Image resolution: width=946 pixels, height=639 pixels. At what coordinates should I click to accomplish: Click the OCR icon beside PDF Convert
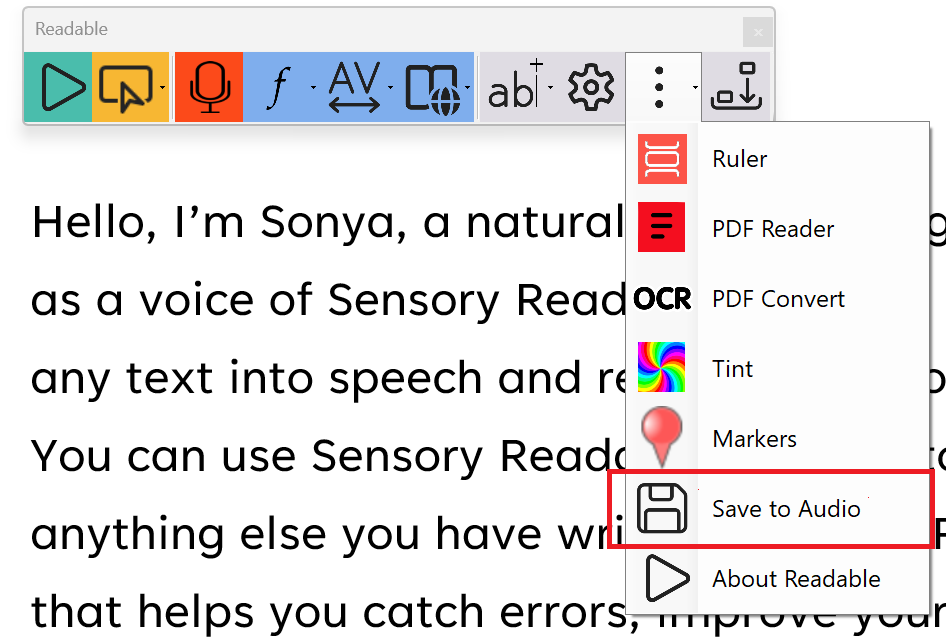[x=662, y=298]
